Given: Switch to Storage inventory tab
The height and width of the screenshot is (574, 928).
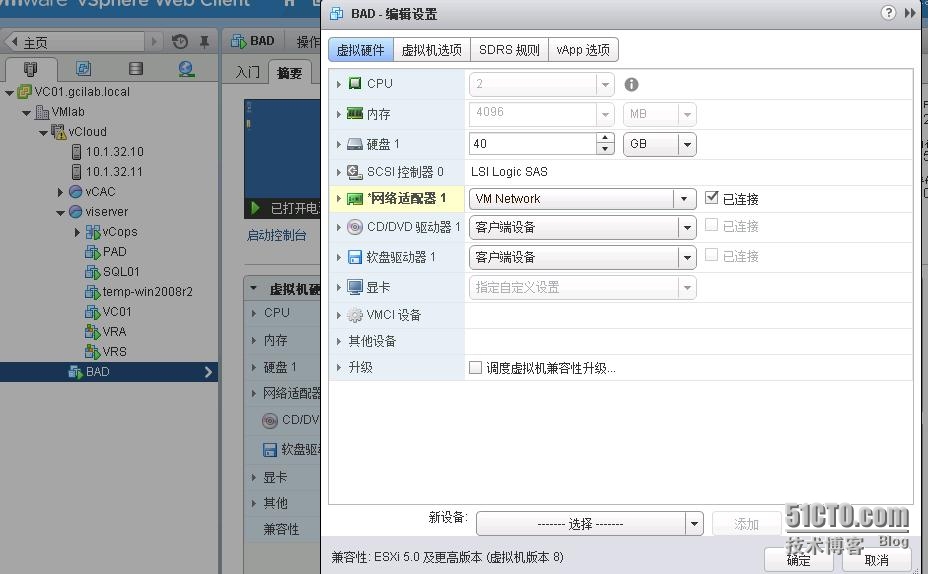Looking at the screenshot, I should click(136, 69).
